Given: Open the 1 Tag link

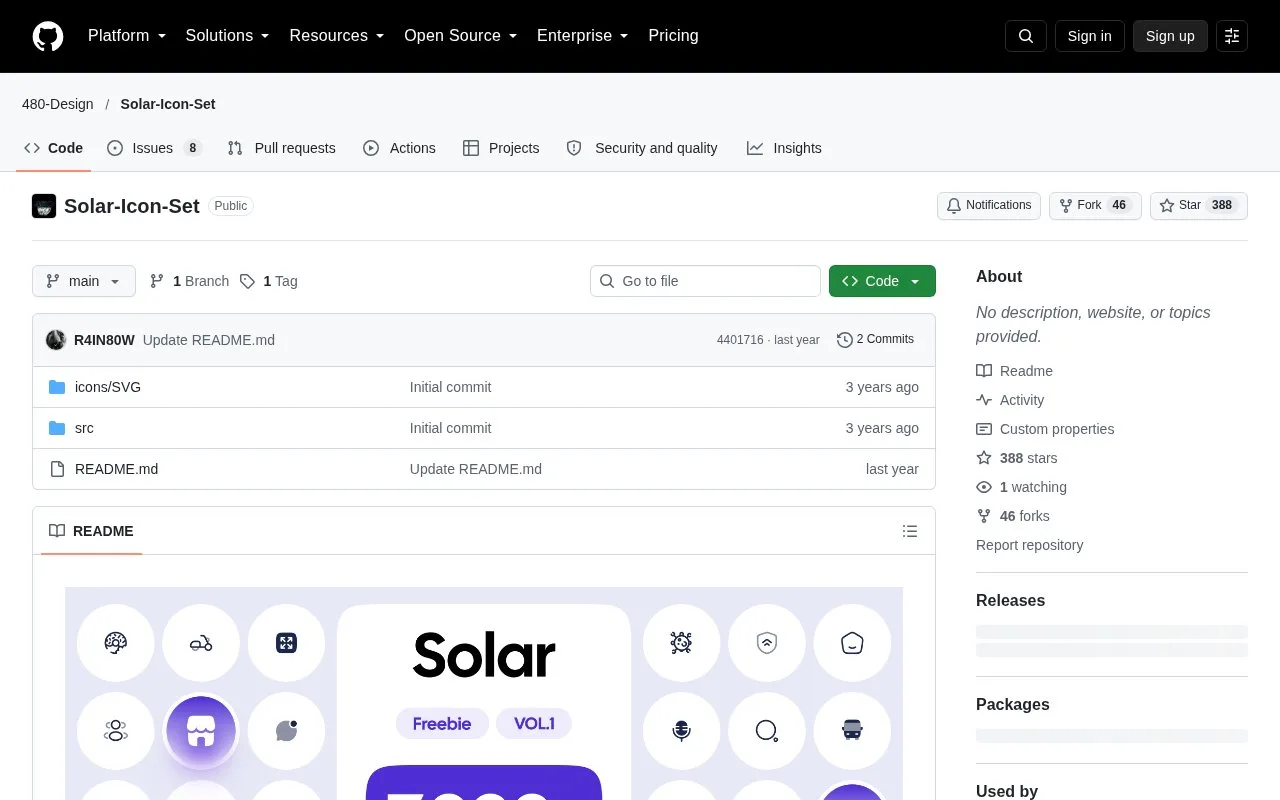Looking at the screenshot, I should 269,281.
